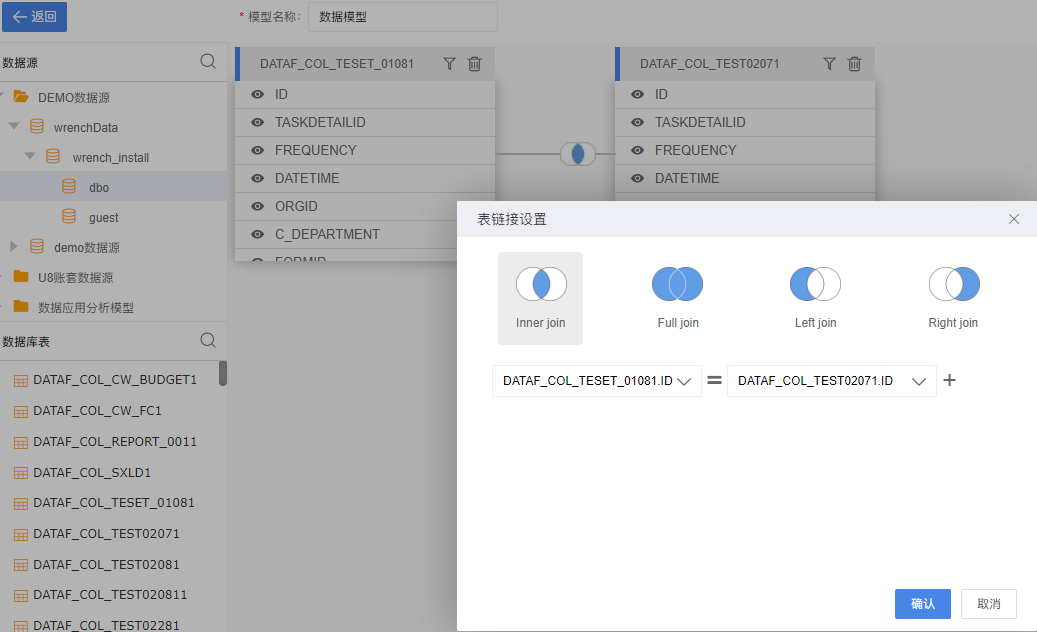Viewport: 1037px width, 632px height.
Task: Toggle visibility of FREQUENCY in TESET_01081
Action: [x=258, y=150]
